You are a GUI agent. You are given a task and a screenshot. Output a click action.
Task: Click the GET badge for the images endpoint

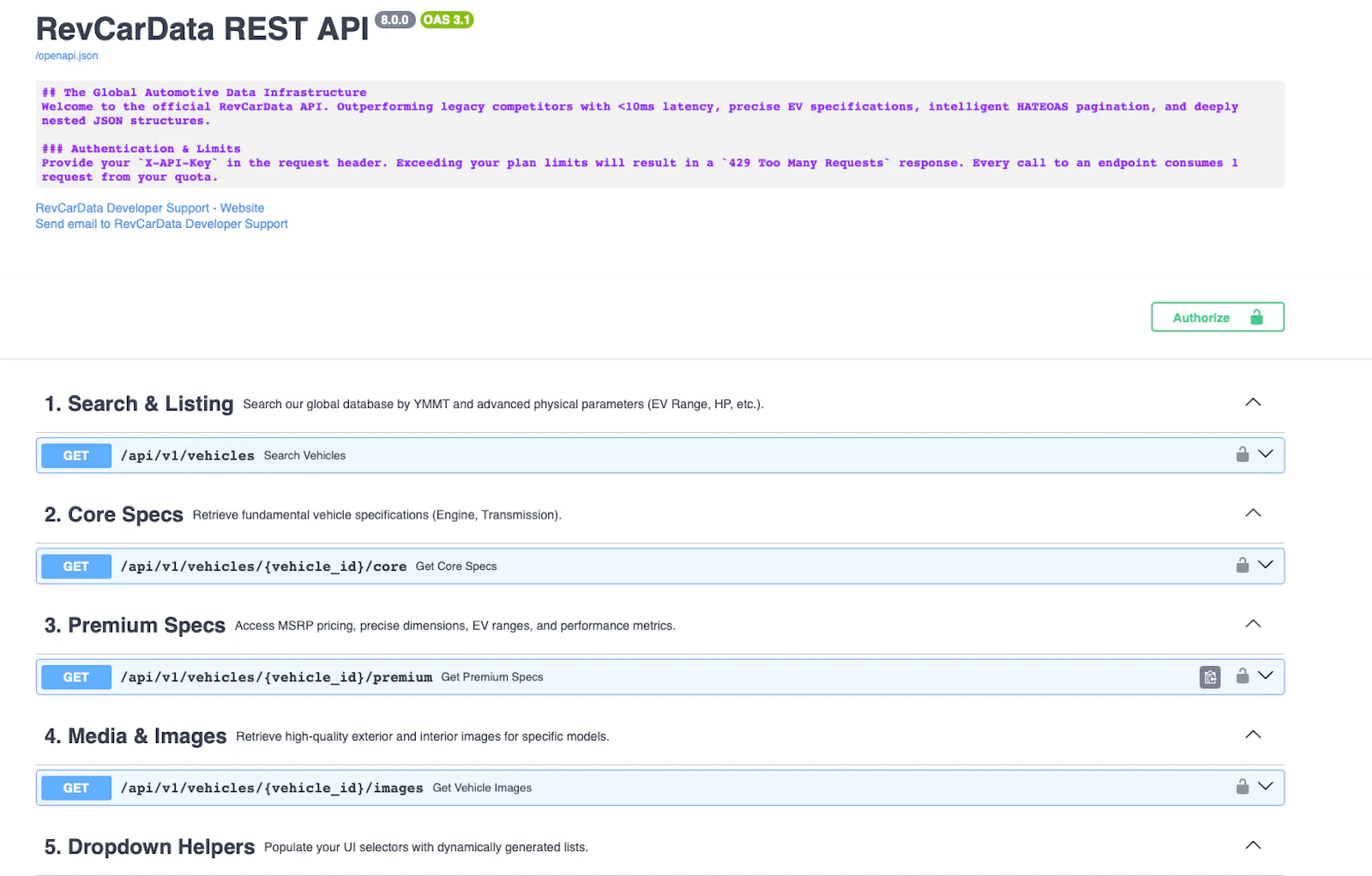[76, 788]
